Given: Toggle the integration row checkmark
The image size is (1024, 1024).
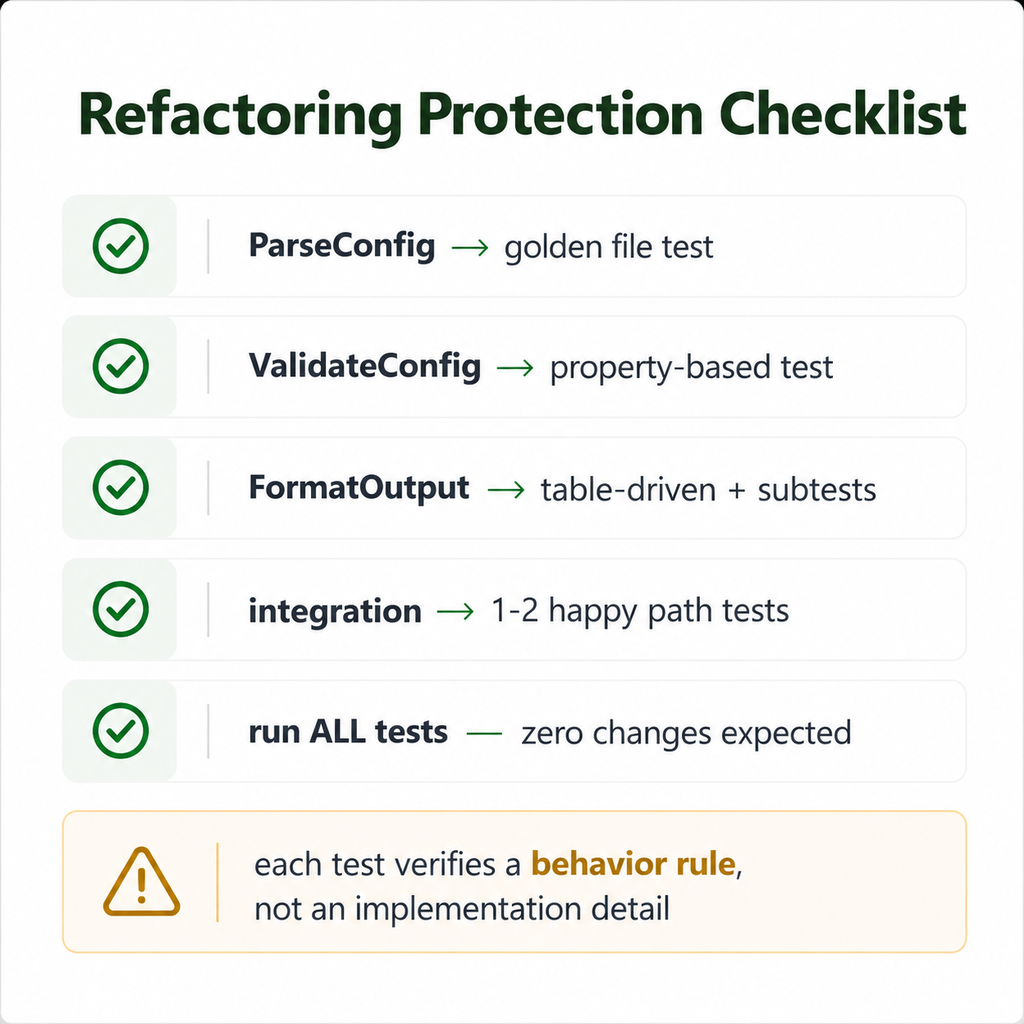Looking at the screenshot, I should (x=121, y=609).
